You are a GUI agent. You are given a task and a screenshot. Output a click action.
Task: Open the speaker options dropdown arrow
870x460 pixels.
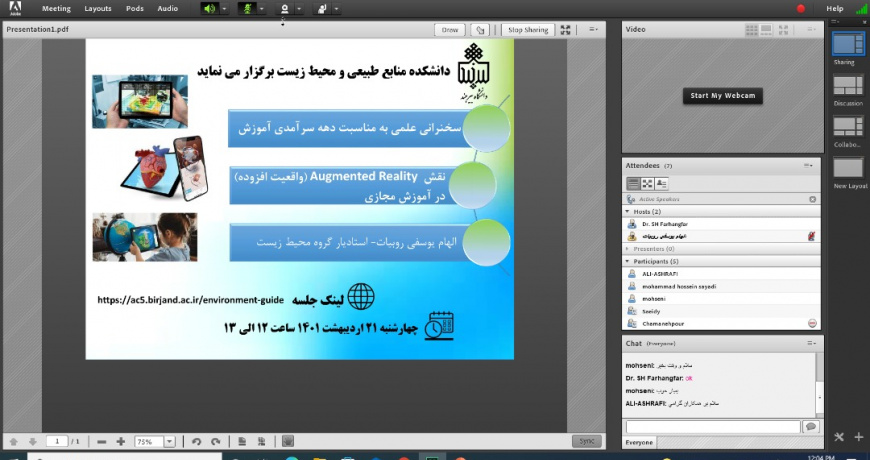pyautogui.click(x=224, y=9)
